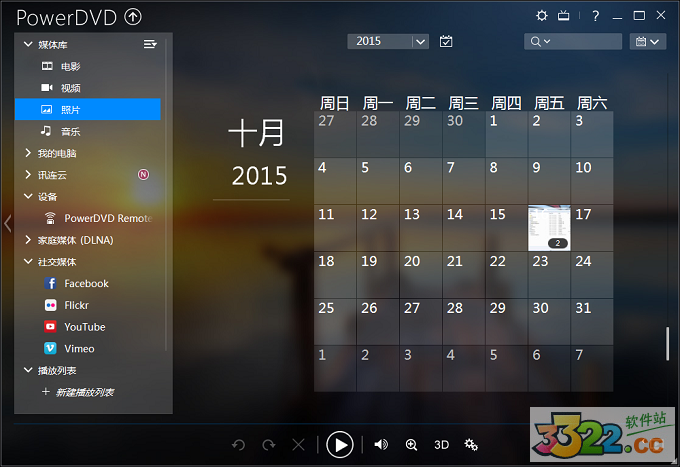Select October 15 calendar cell
This screenshot has width=680, height=467.
coord(507,228)
